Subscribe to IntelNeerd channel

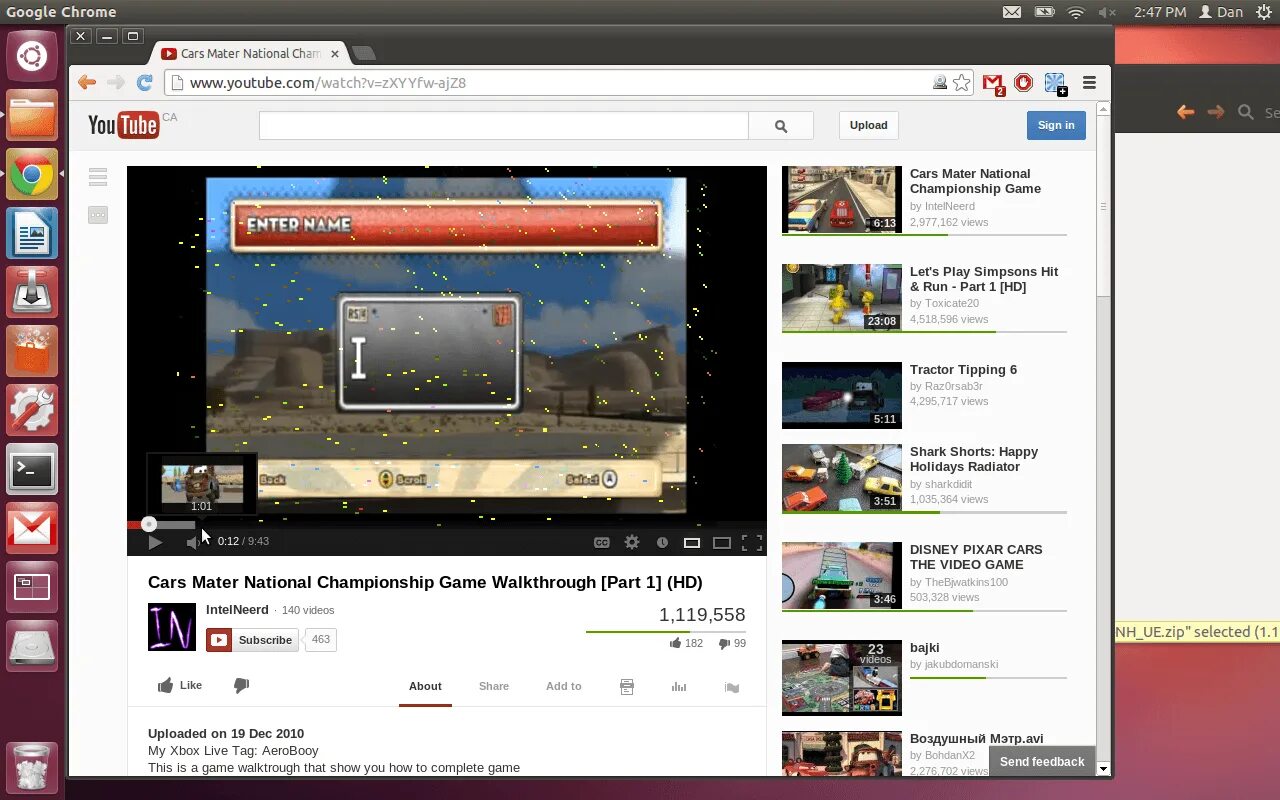tap(253, 640)
